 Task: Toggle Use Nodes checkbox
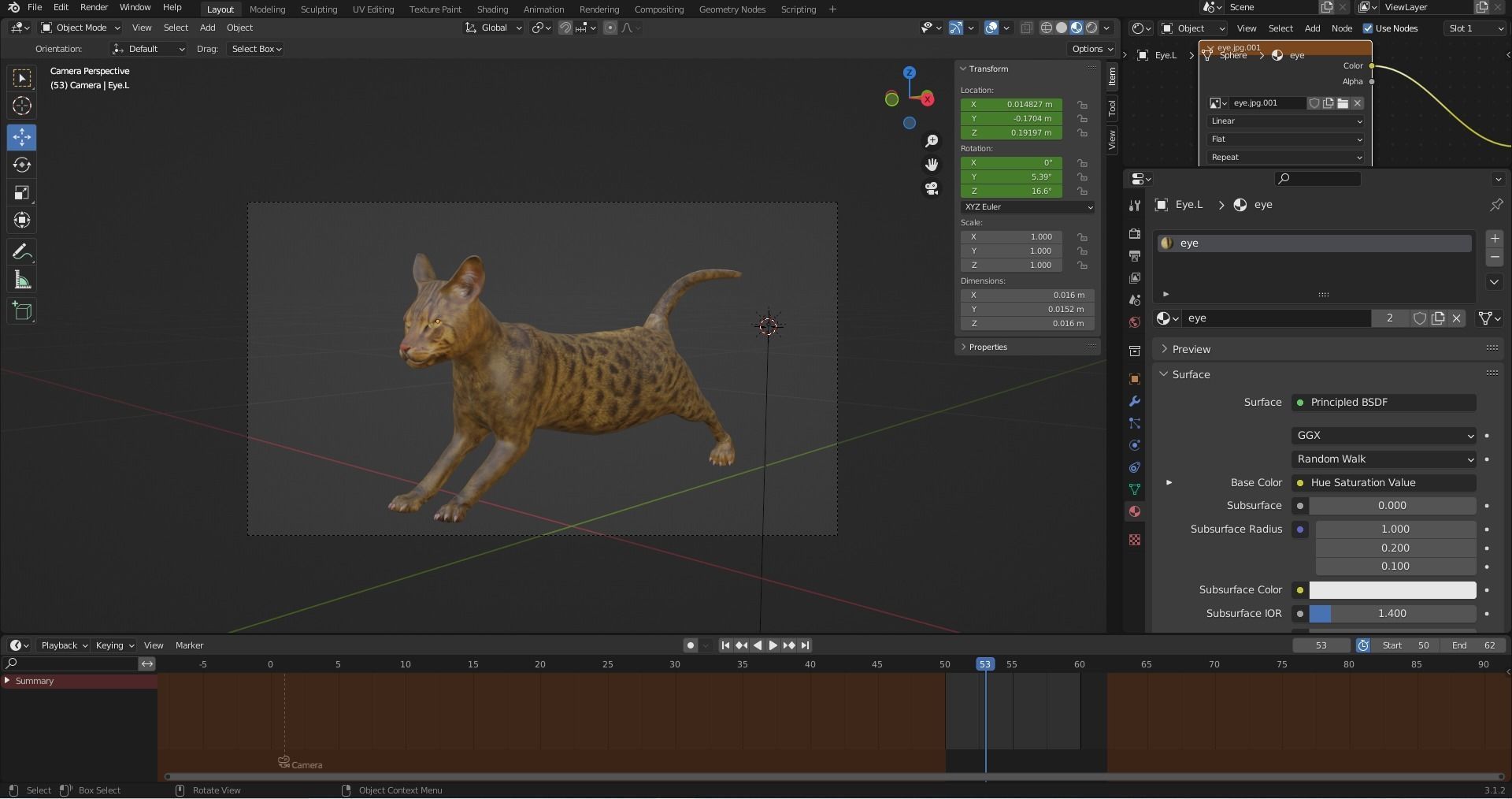coord(1368,28)
